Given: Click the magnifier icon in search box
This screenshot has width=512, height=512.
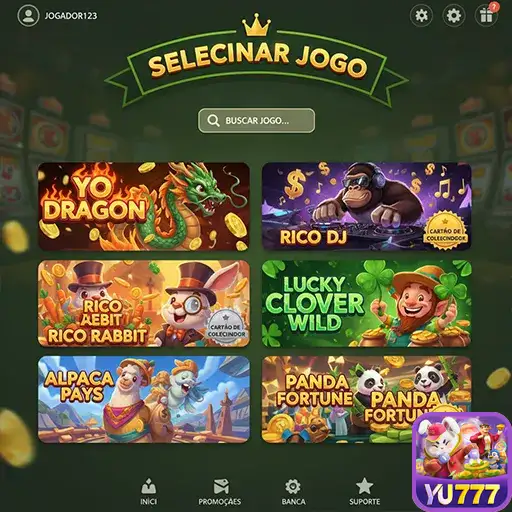Looking at the screenshot, I should point(213,120).
